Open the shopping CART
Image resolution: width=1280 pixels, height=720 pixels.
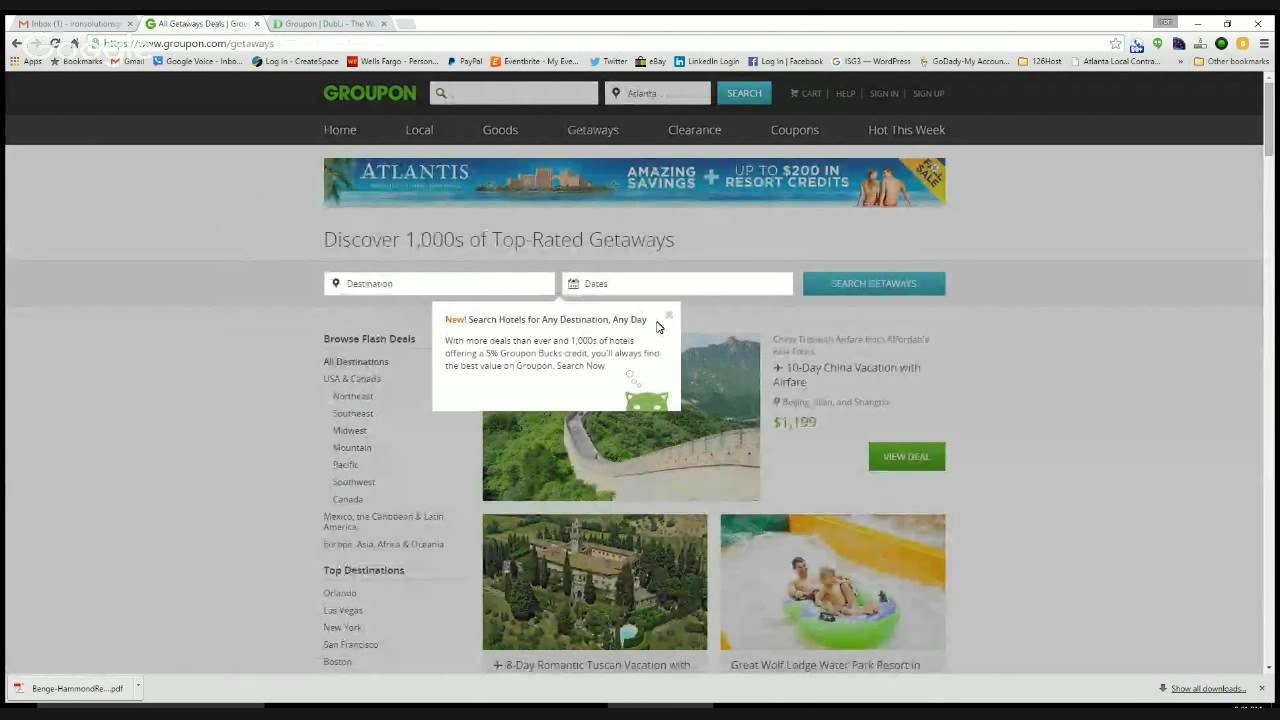(806, 93)
